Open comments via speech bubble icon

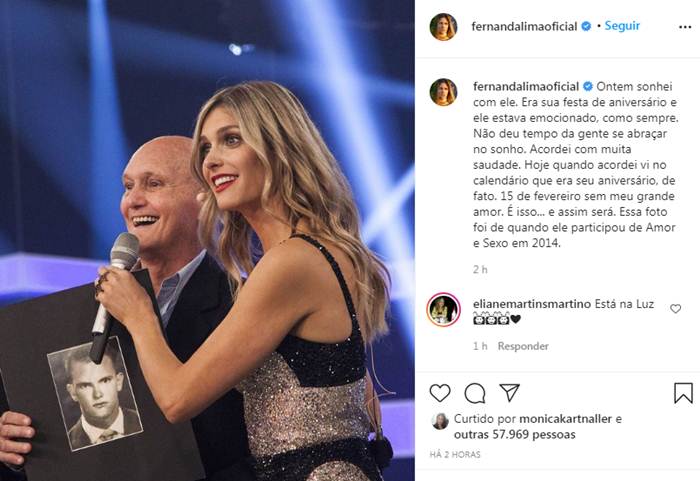click(475, 393)
